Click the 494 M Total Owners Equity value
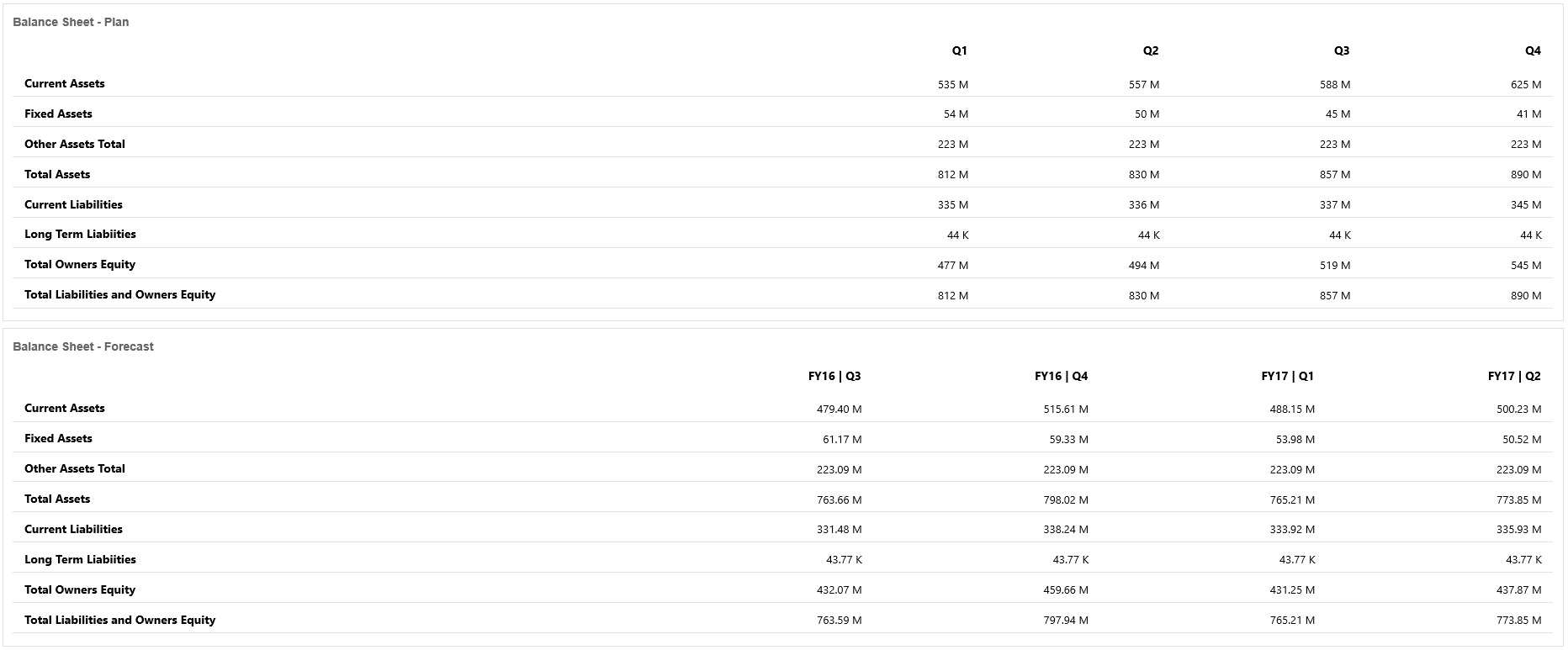 click(x=1144, y=266)
